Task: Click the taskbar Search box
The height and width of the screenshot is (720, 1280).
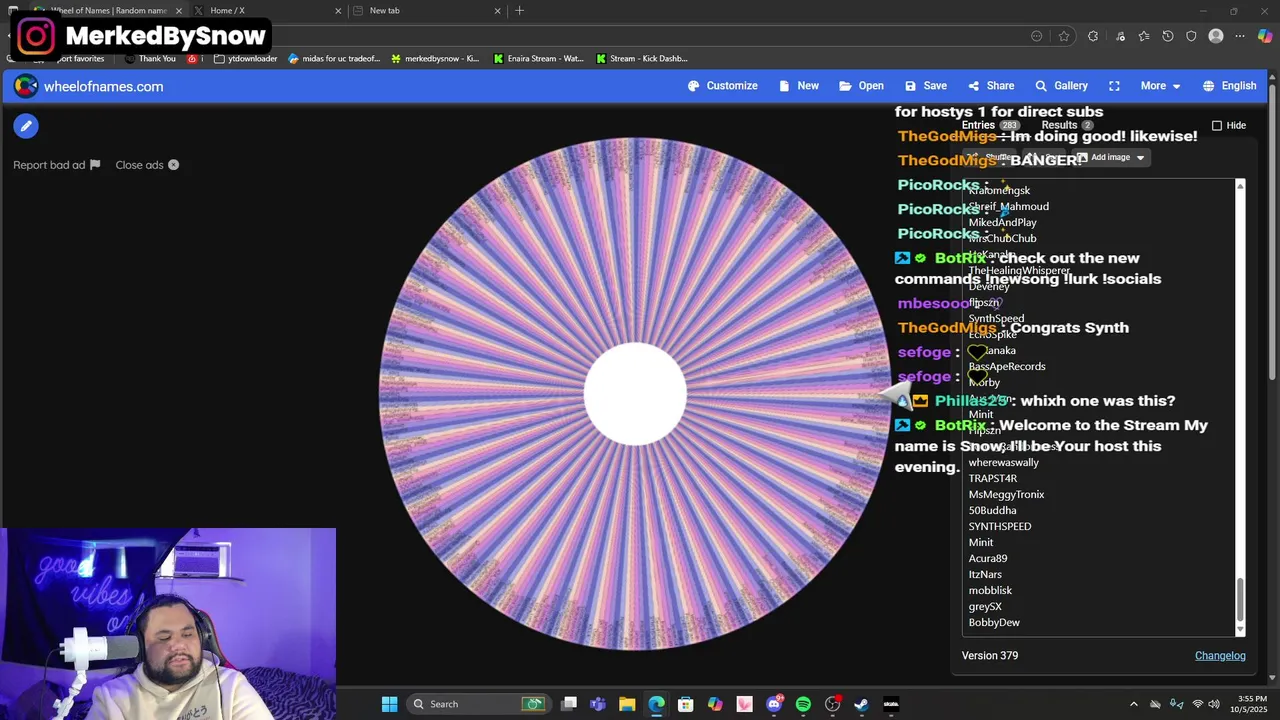Action: point(479,704)
